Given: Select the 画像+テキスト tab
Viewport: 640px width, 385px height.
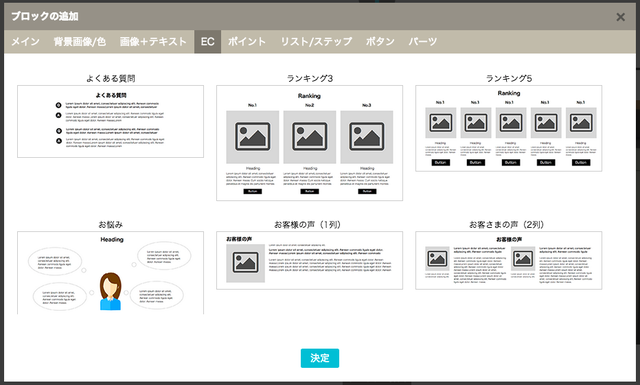Looking at the screenshot, I should coord(153,41).
